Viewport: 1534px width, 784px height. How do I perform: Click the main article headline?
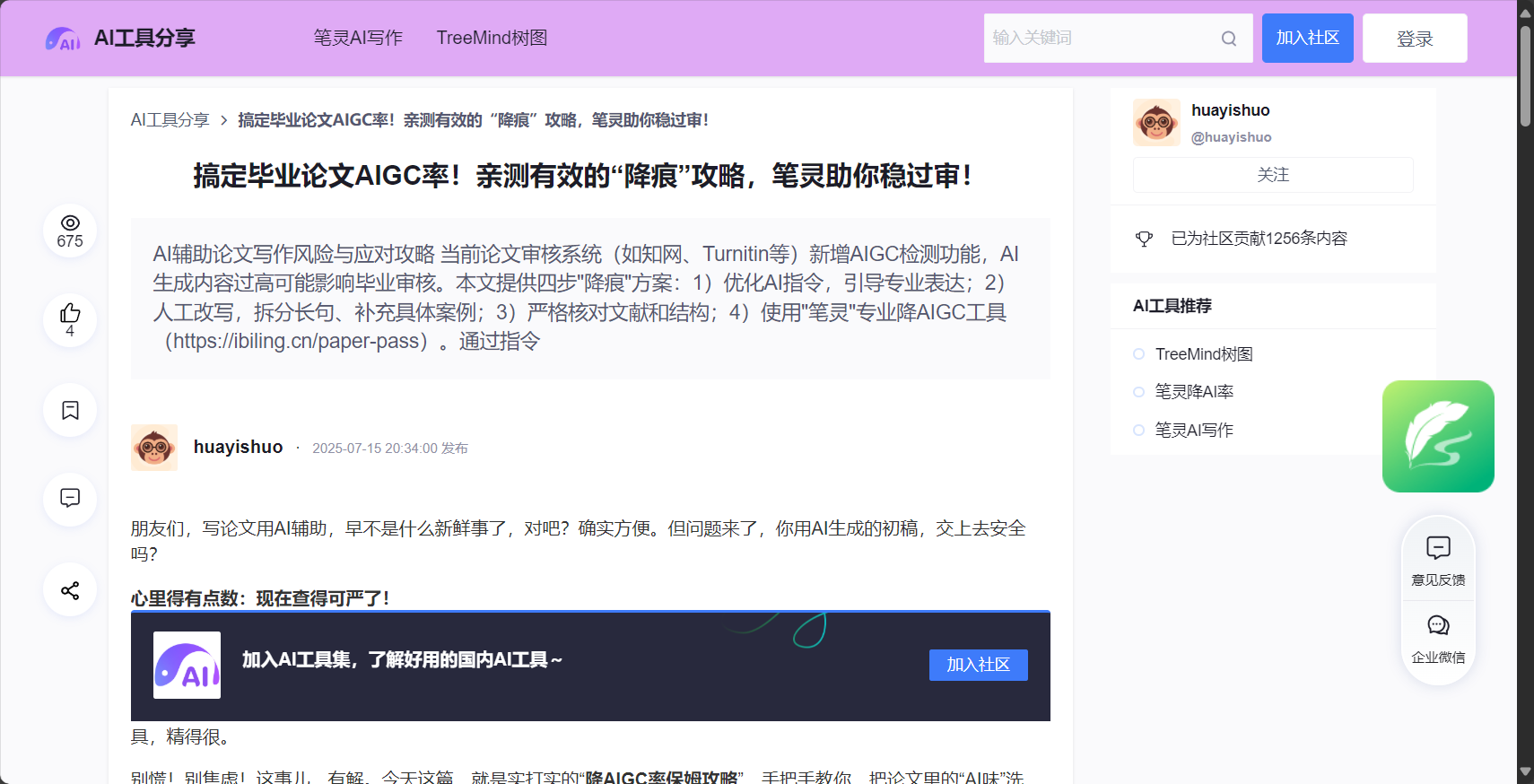point(583,176)
